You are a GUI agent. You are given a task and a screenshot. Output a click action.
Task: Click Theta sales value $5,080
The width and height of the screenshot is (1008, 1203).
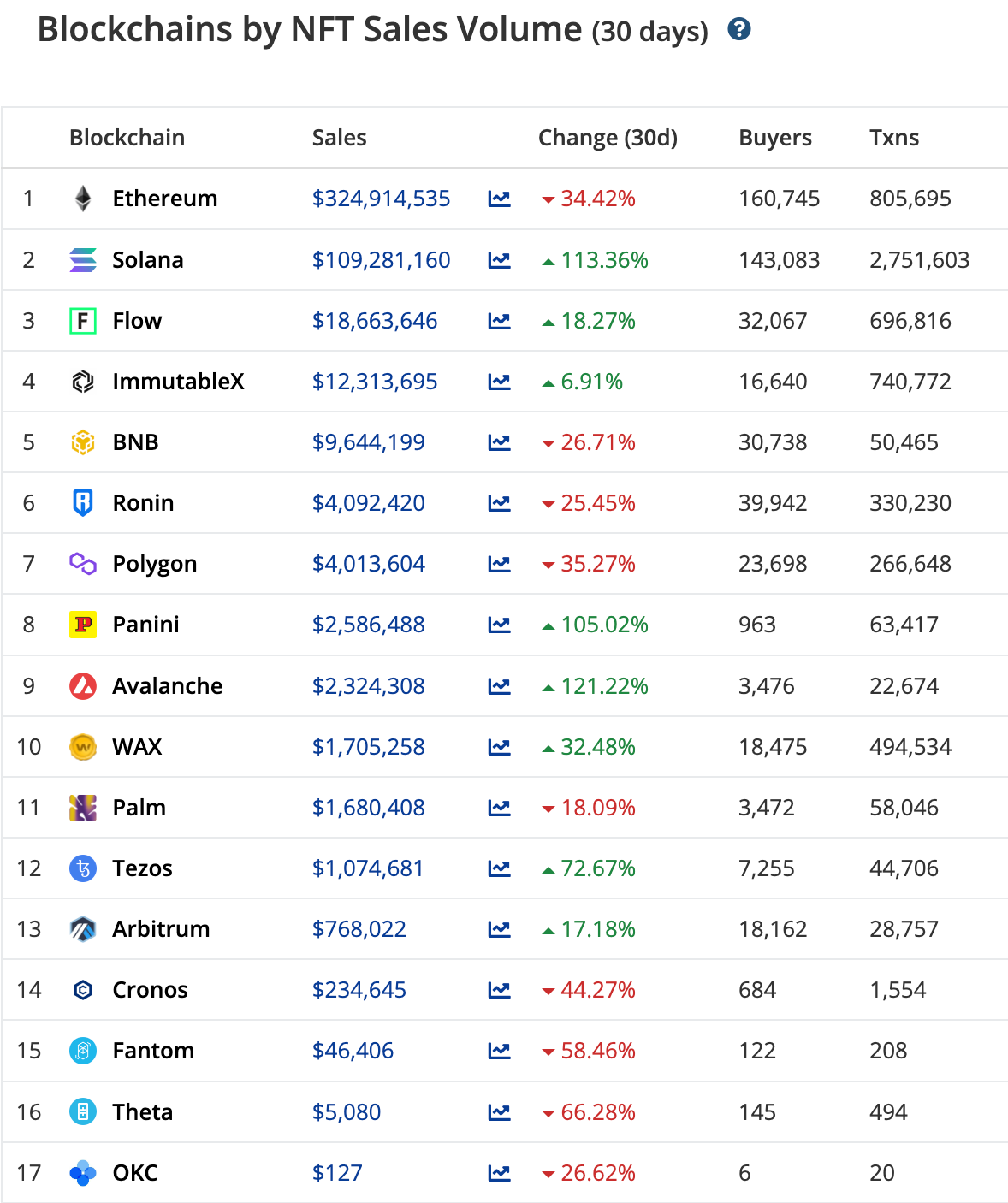[x=347, y=1112]
